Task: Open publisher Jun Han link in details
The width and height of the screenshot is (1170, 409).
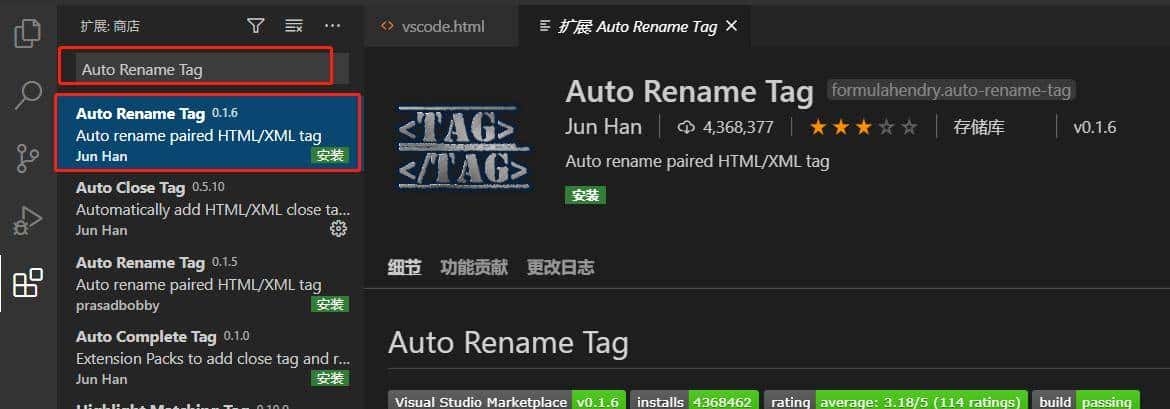Action: pos(604,127)
